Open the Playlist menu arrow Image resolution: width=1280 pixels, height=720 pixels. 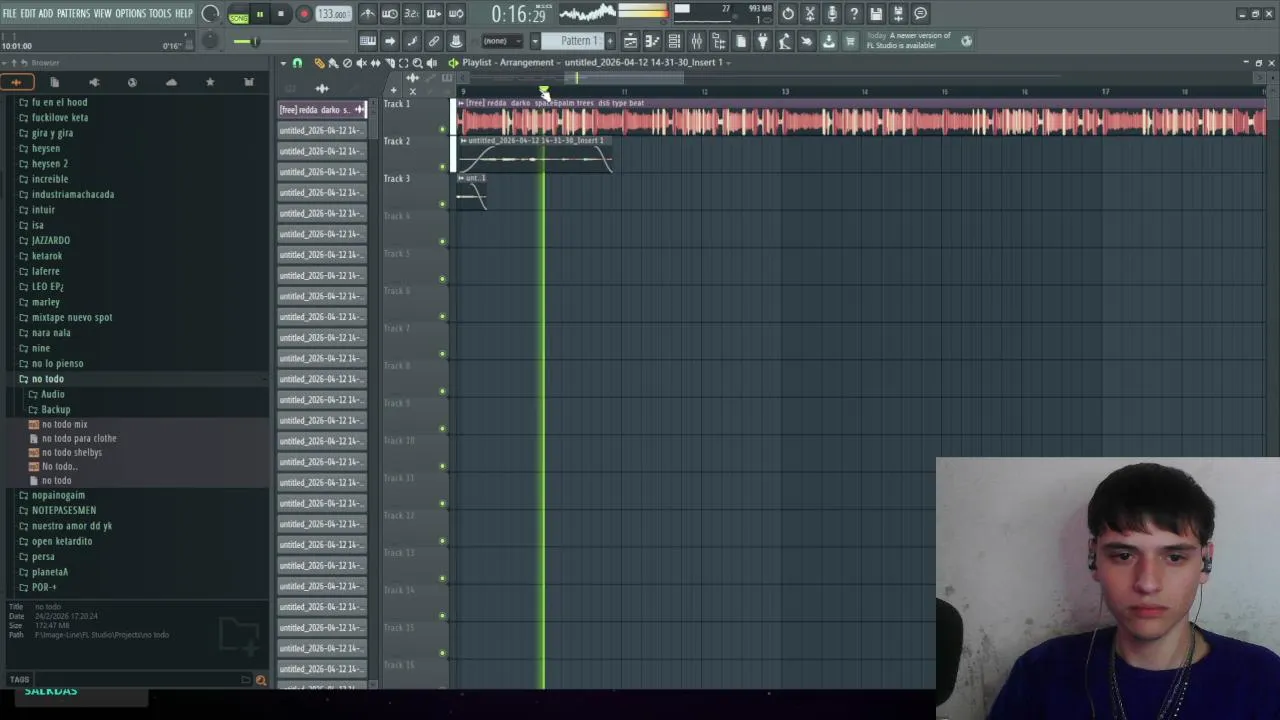click(284, 62)
